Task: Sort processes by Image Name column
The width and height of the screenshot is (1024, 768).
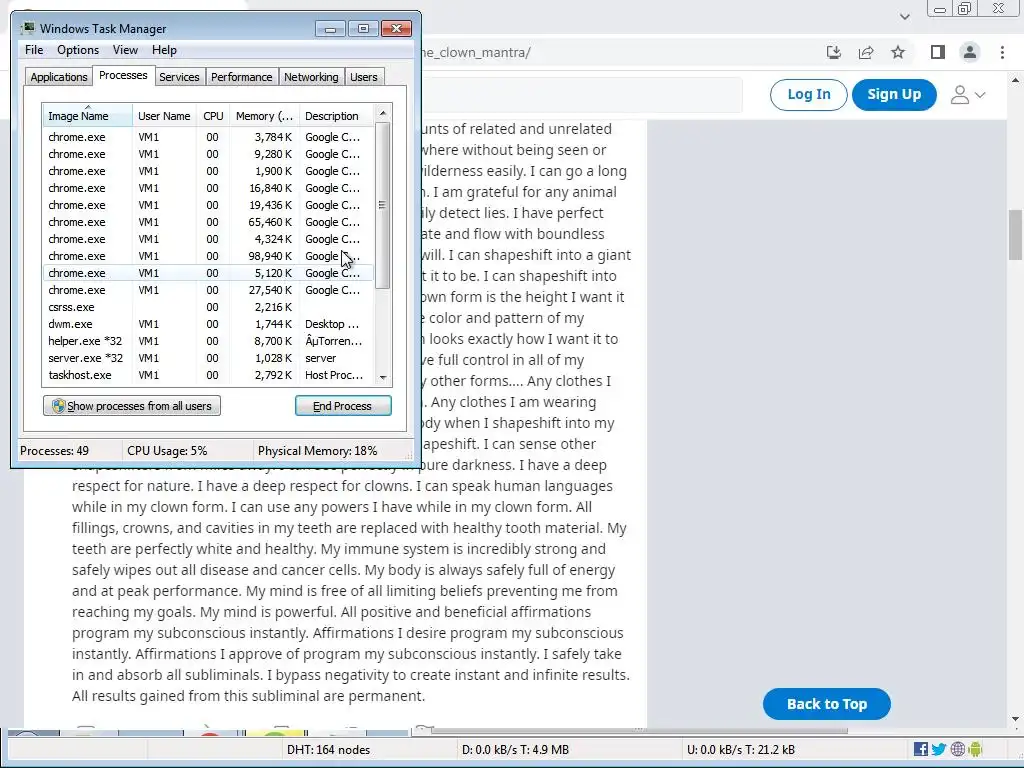Action: 88,116
